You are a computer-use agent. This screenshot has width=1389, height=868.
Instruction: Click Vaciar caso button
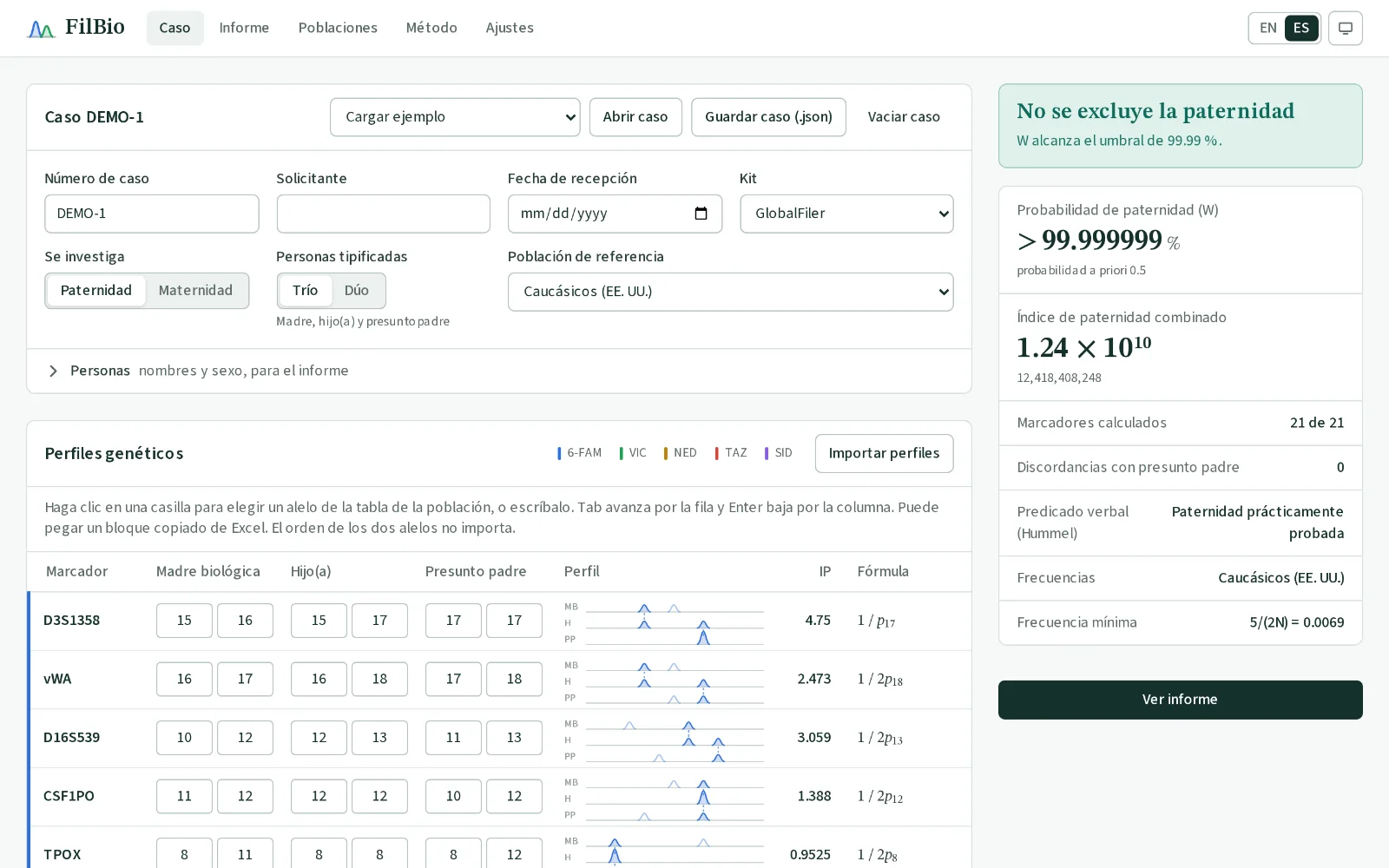click(904, 117)
